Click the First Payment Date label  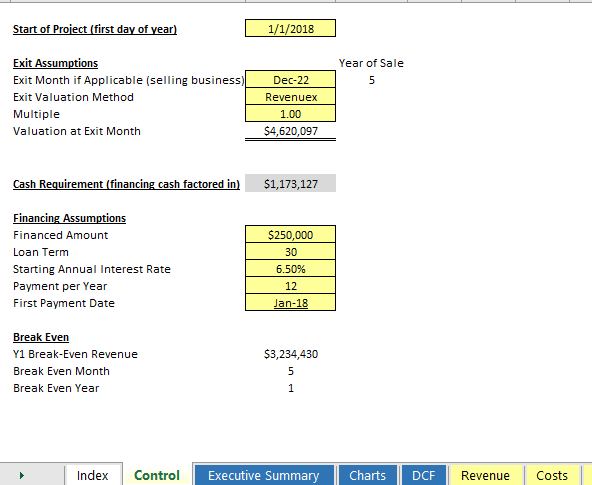[x=64, y=303]
